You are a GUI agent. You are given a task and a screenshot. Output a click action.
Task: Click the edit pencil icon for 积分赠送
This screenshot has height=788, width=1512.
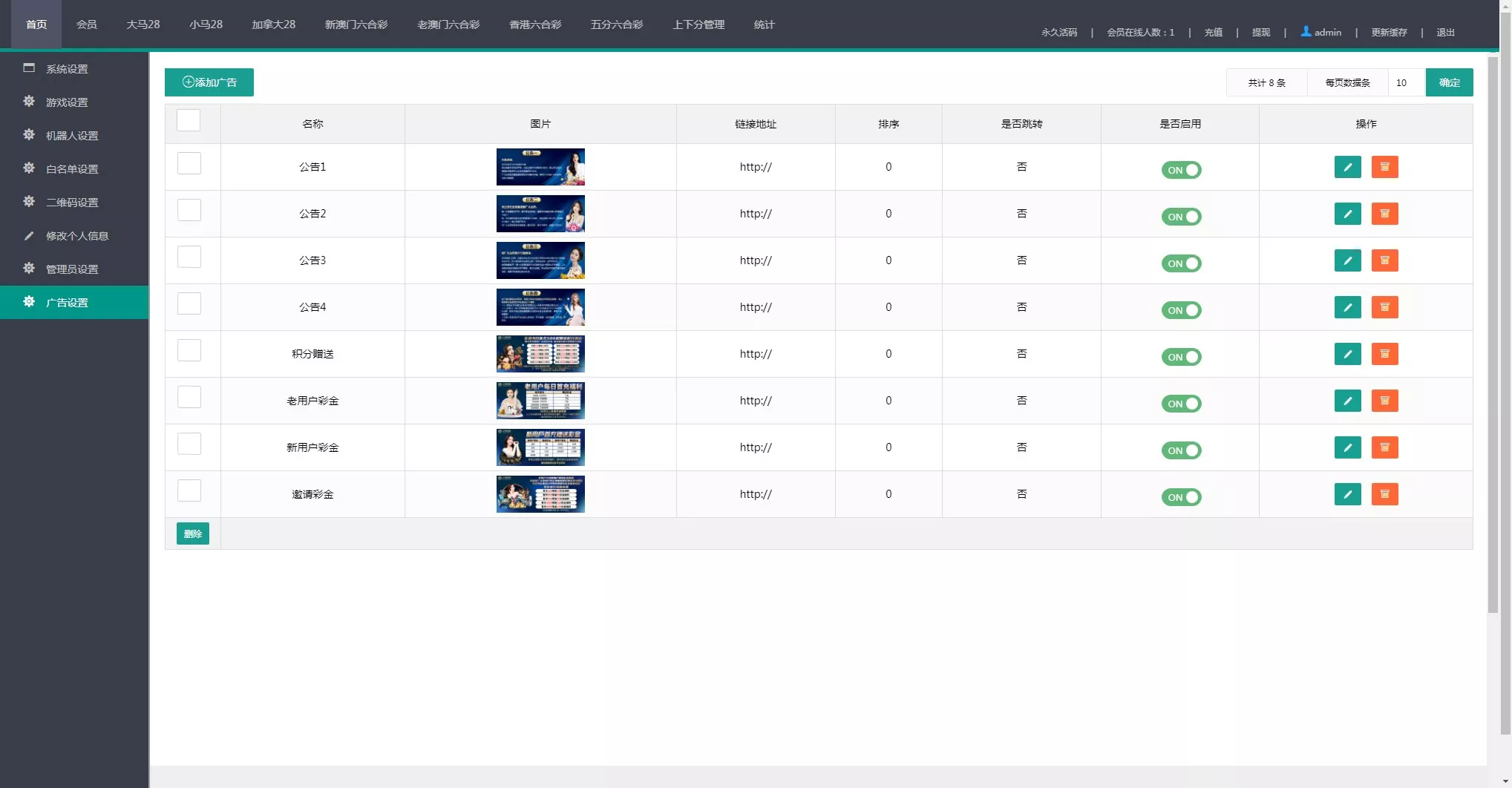coord(1347,354)
